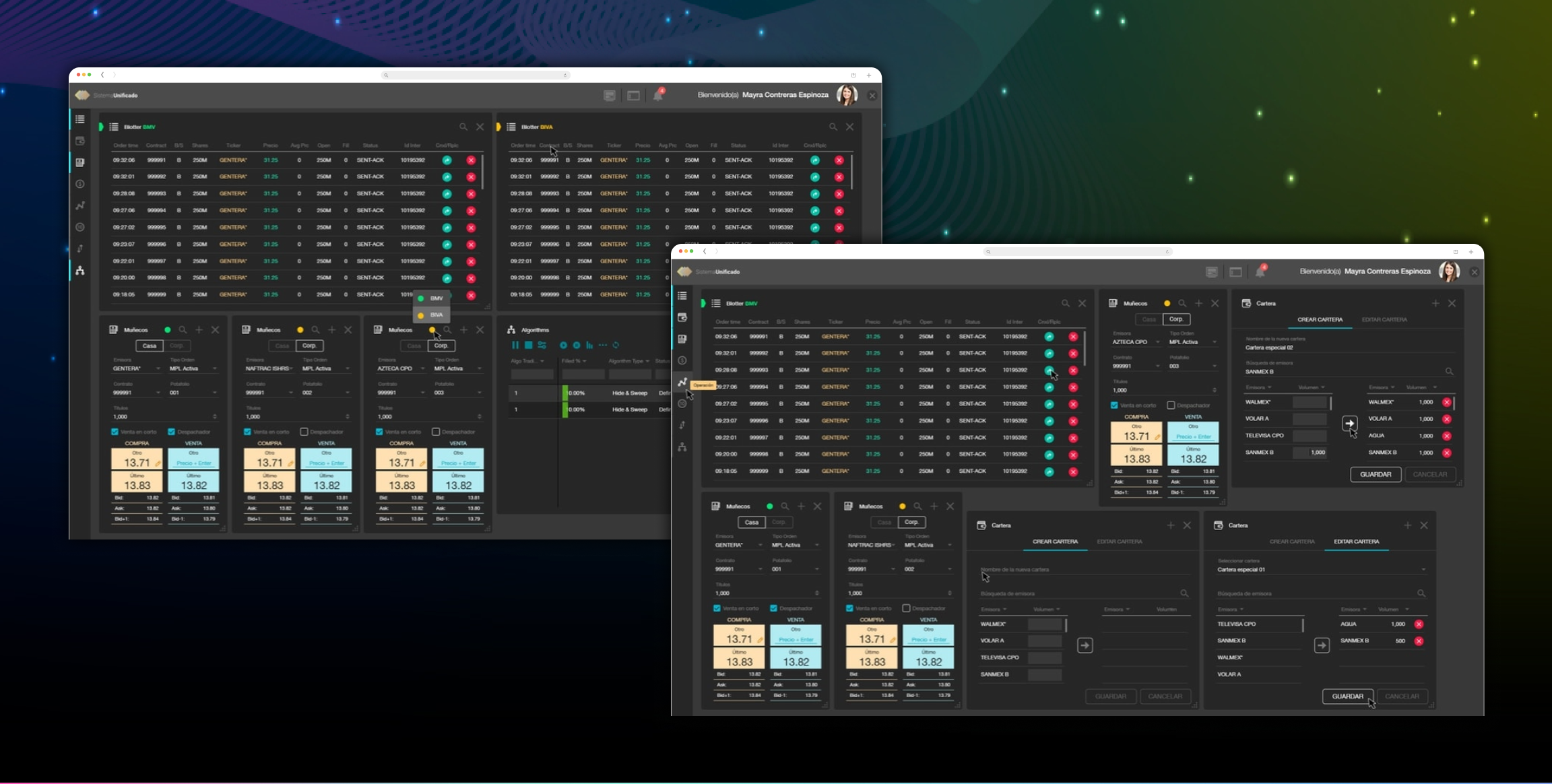Click GUARDAR in the Cartera especial 01 panel

pos(1347,696)
